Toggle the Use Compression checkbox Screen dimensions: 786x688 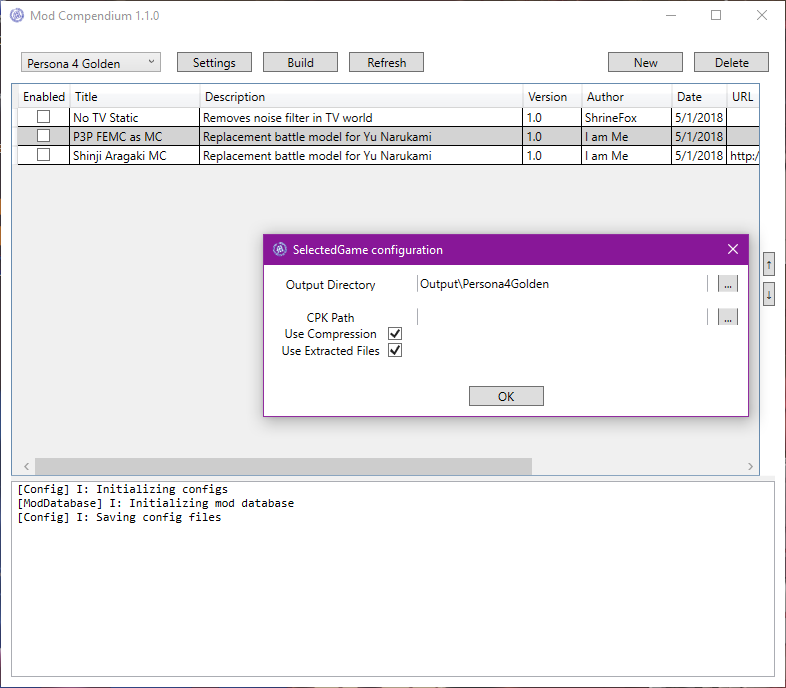[x=395, y=334]
